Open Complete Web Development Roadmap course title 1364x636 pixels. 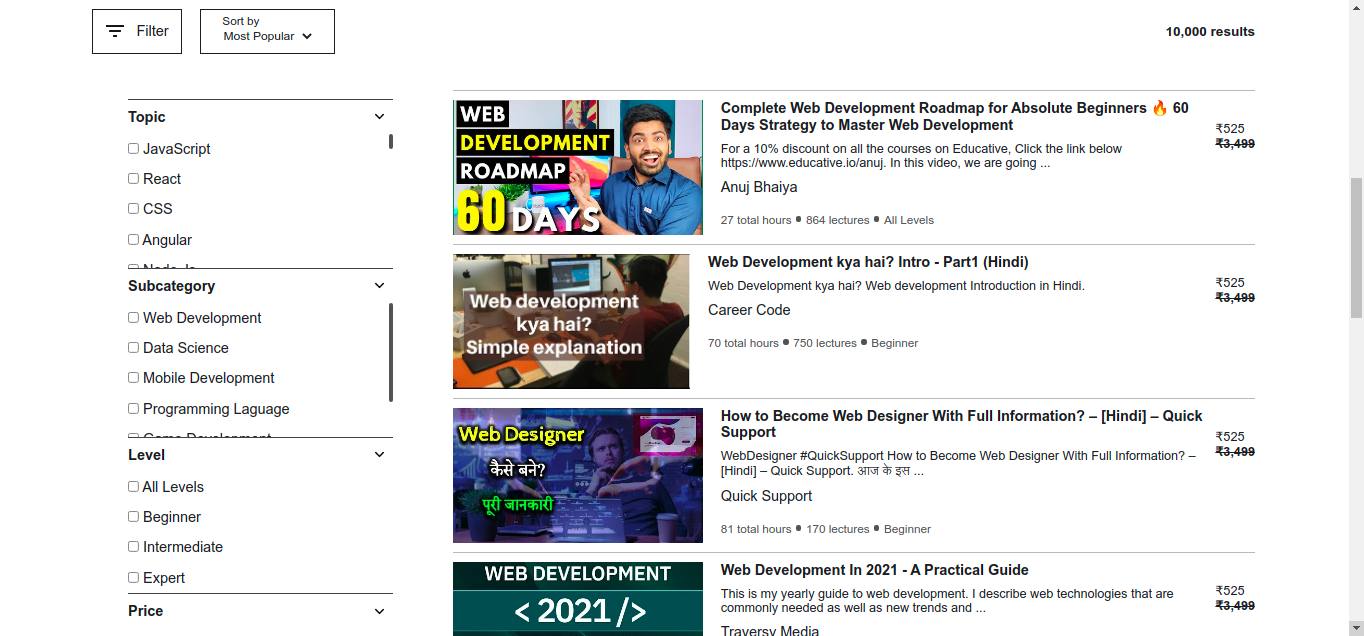pyautogui.click(x=955, y=116)
